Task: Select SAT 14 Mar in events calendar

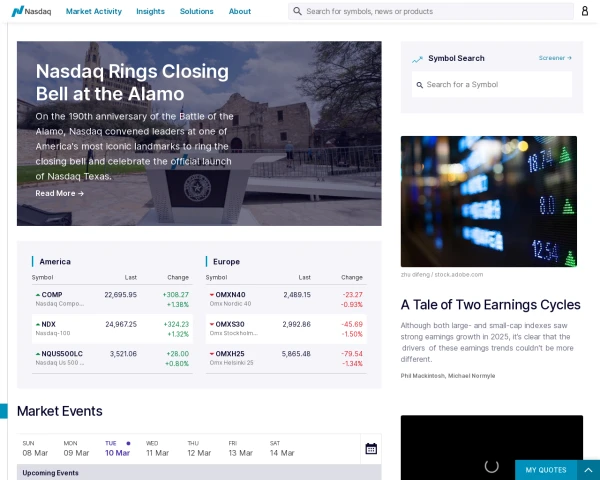Action: point(282,448)
